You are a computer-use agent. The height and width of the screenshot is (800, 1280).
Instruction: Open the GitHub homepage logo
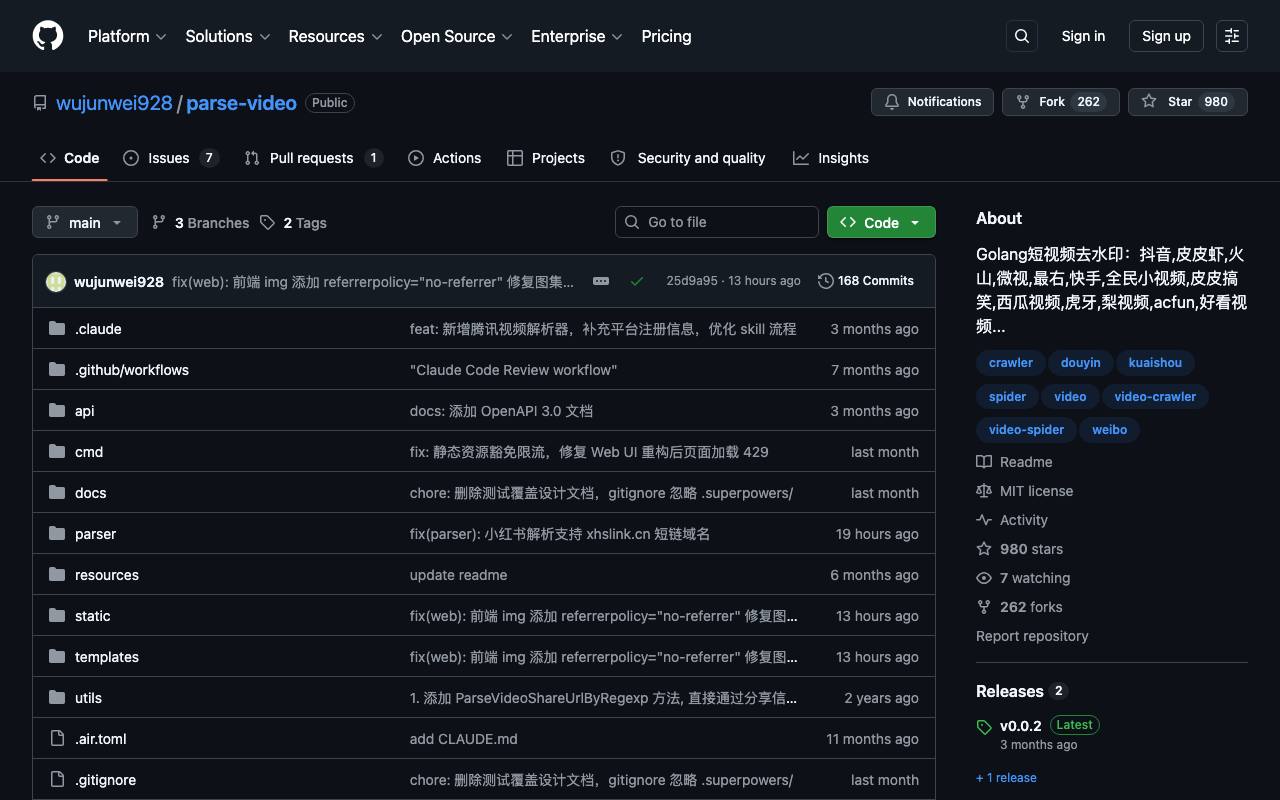coord(48,36)
